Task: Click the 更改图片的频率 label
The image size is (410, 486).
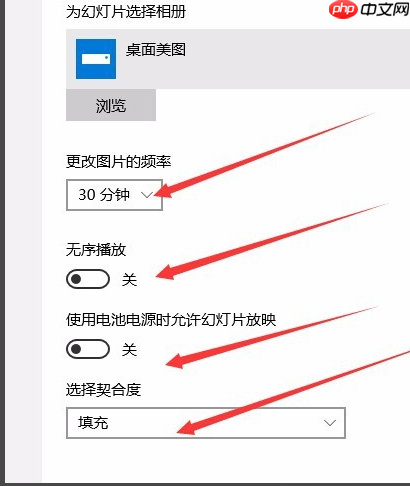Action: (119, 162)
